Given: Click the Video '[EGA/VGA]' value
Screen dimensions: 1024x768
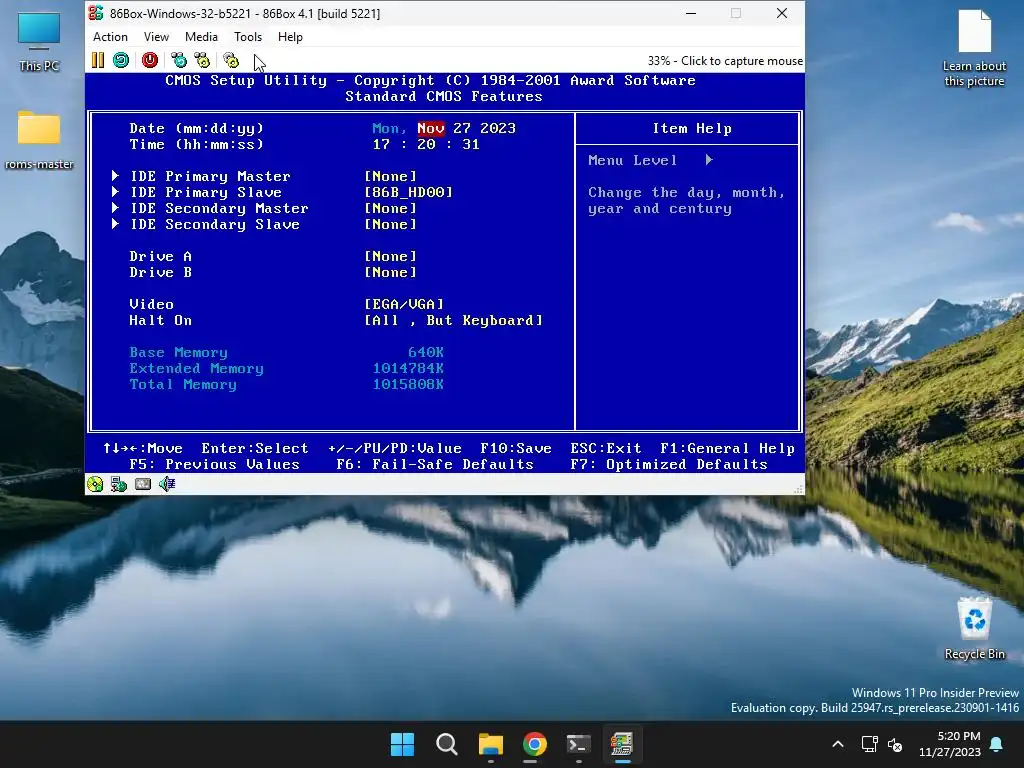Looking at the screenshot, I should tap(404, 304).
